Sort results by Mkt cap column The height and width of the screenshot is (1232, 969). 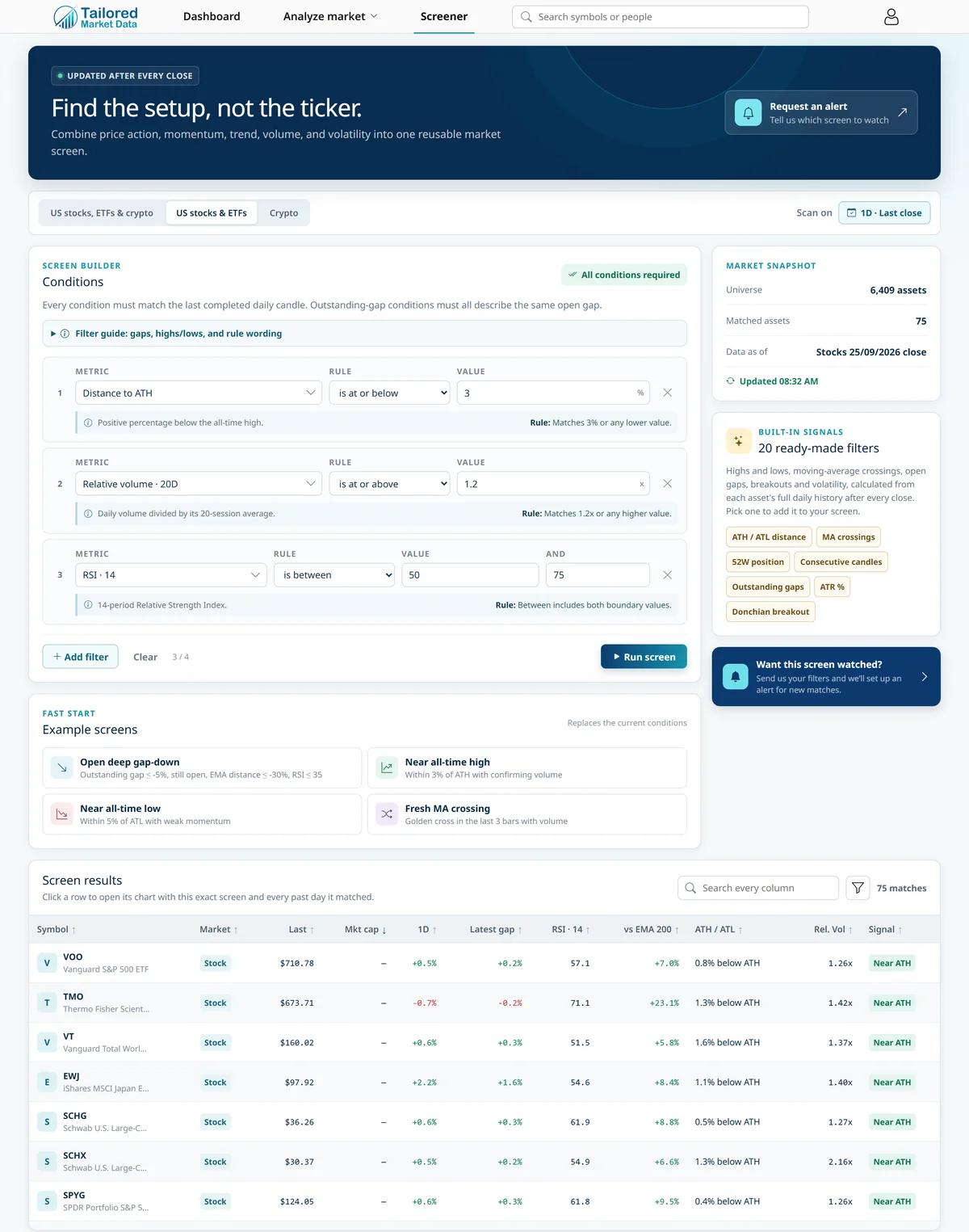pos(365,930)
